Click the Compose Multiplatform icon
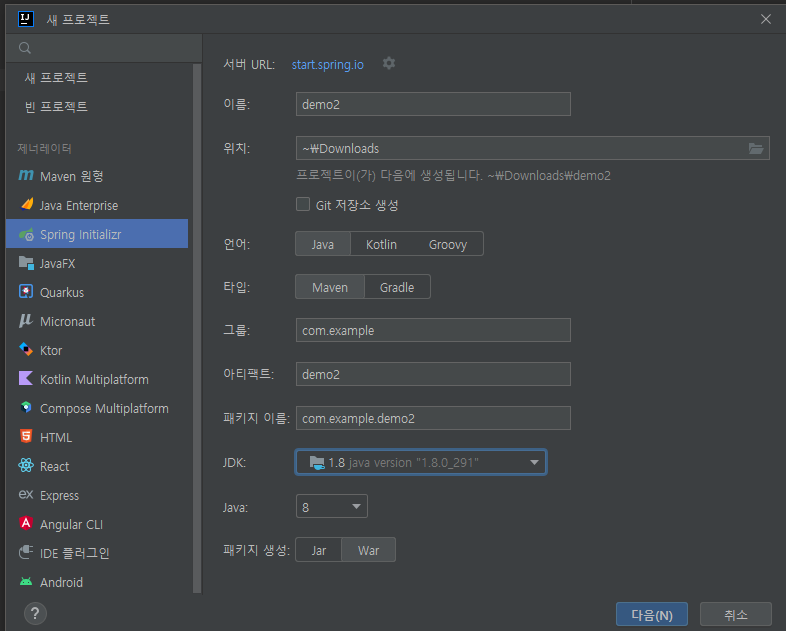This screenshot has width=786, height=631. point(26,407)
